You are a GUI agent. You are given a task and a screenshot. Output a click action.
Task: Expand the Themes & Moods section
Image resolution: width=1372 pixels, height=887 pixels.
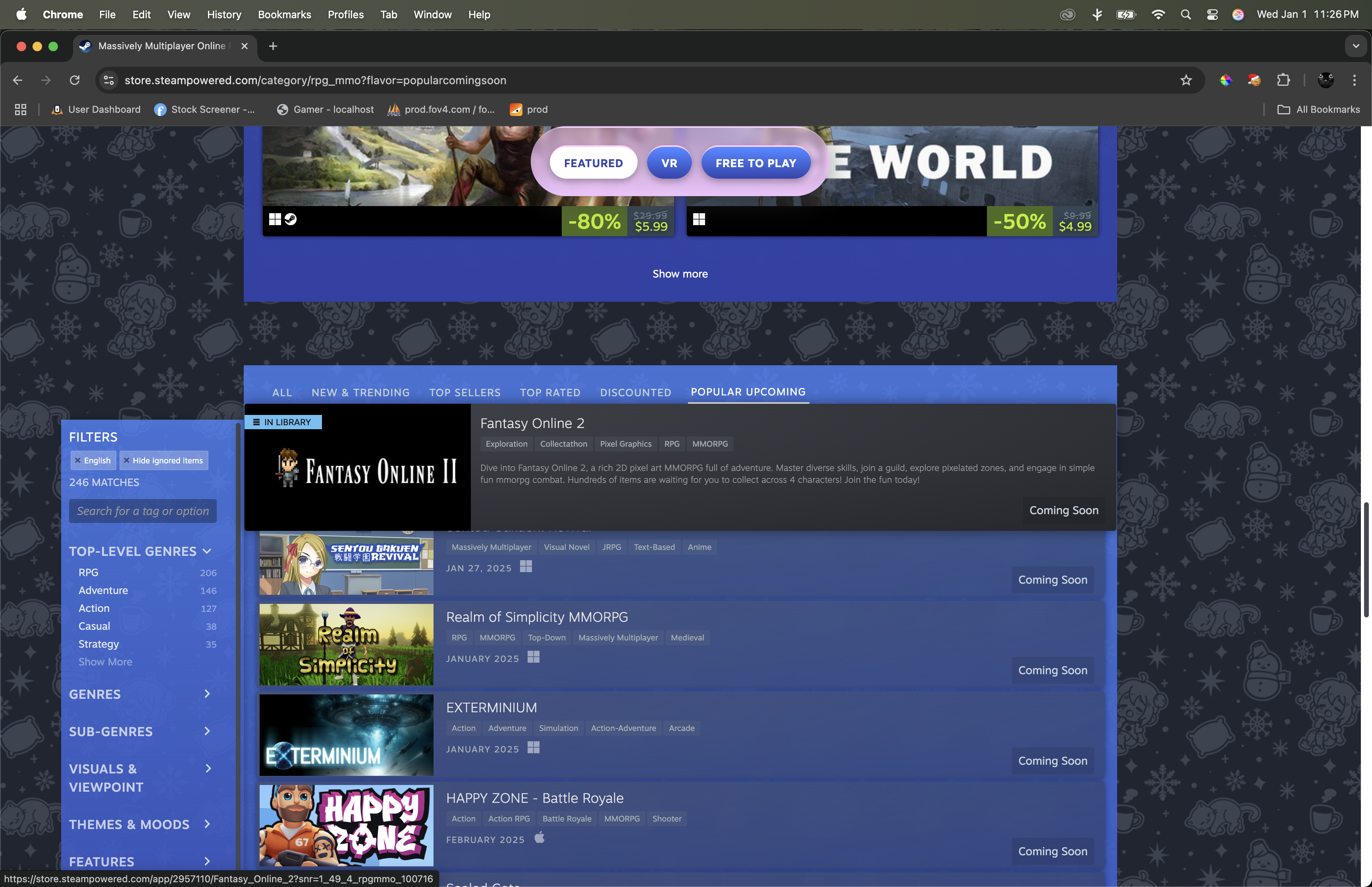tap(141, 824)
